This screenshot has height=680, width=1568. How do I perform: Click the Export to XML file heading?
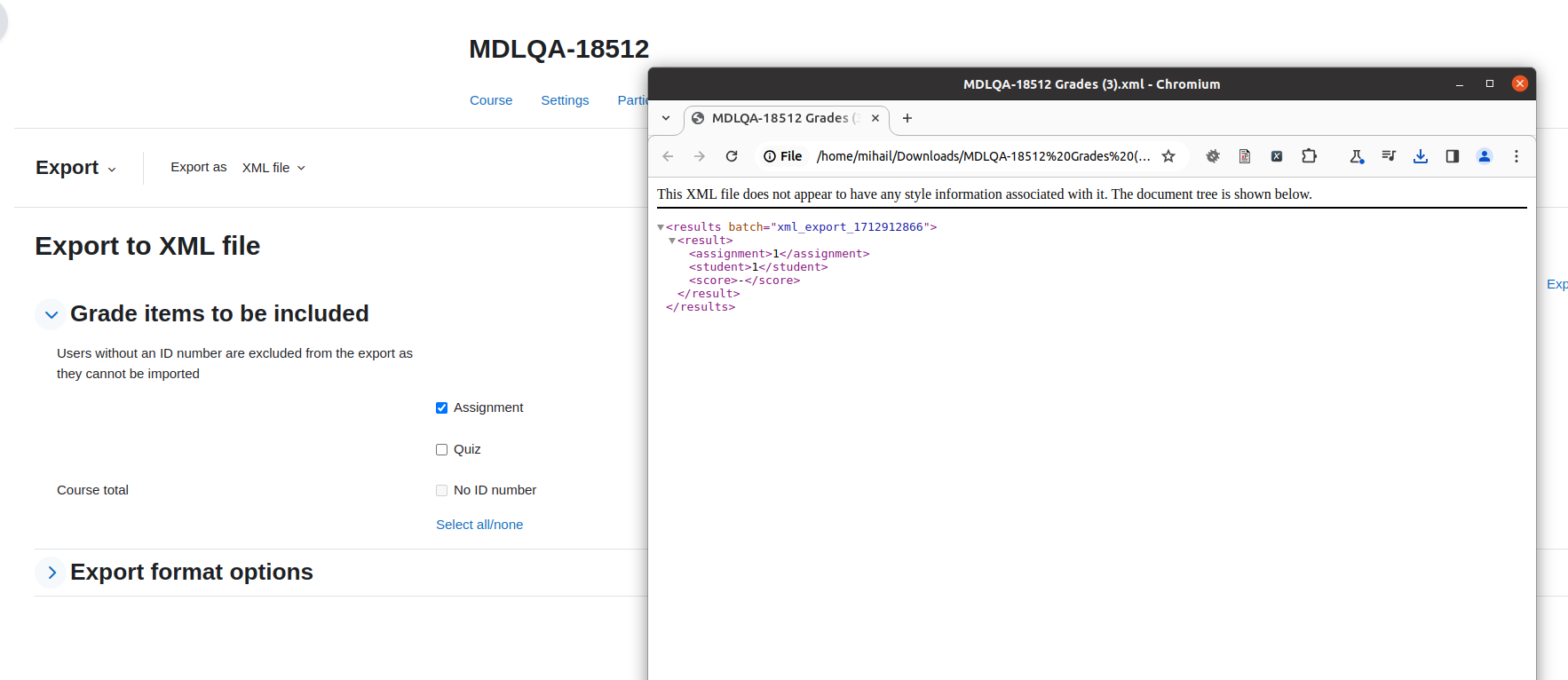(x=147, y=246)
